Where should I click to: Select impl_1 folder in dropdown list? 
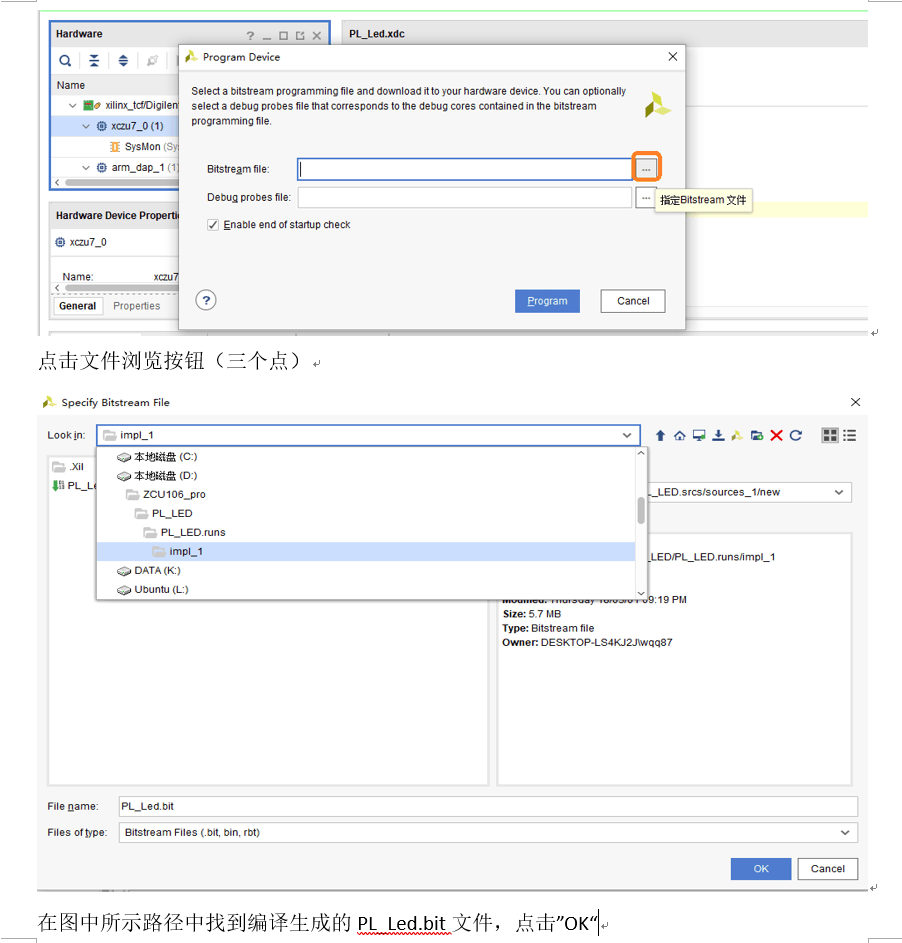(x=366, y=551)
